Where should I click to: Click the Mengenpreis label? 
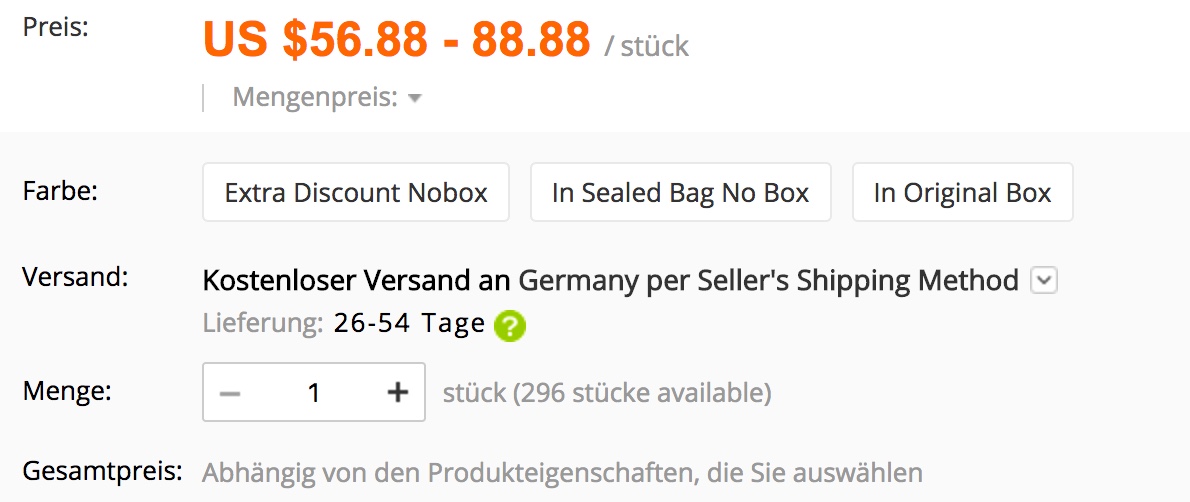(315, 98)
